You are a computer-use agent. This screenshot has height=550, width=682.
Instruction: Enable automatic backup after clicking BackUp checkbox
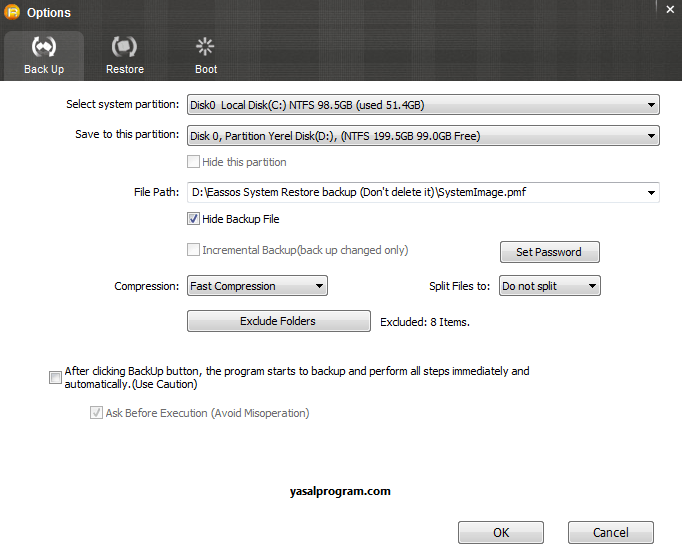pyautogui.click(x=55, y=377)
